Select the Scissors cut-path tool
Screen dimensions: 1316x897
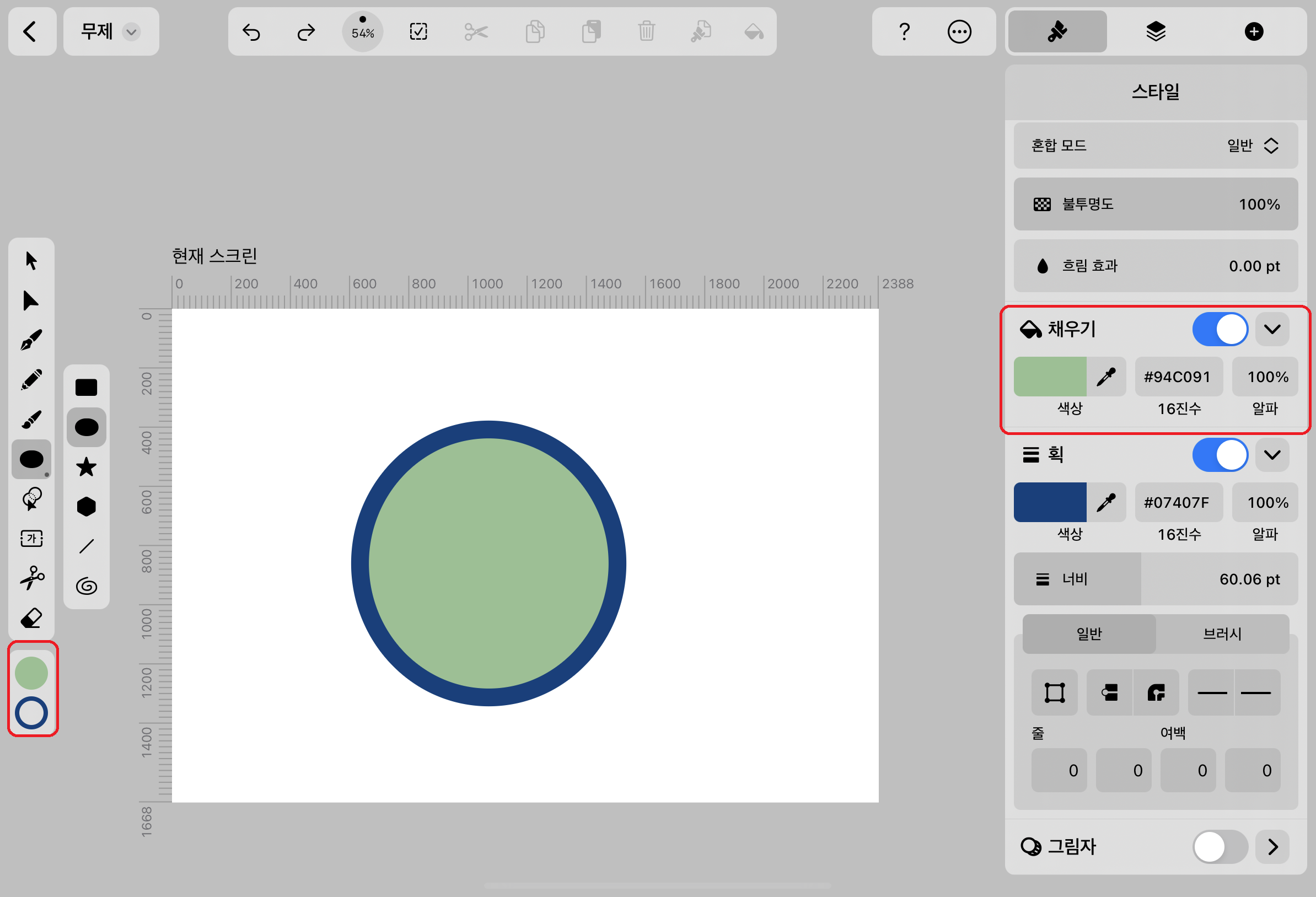(x=31, y=578)
